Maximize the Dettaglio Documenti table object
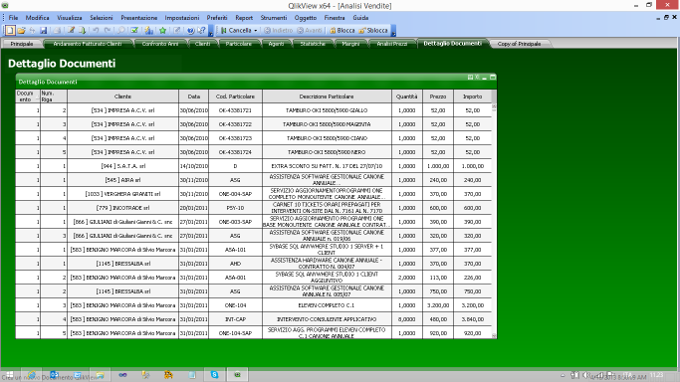Viewport: 680px width, 382px height. (493, 77)
